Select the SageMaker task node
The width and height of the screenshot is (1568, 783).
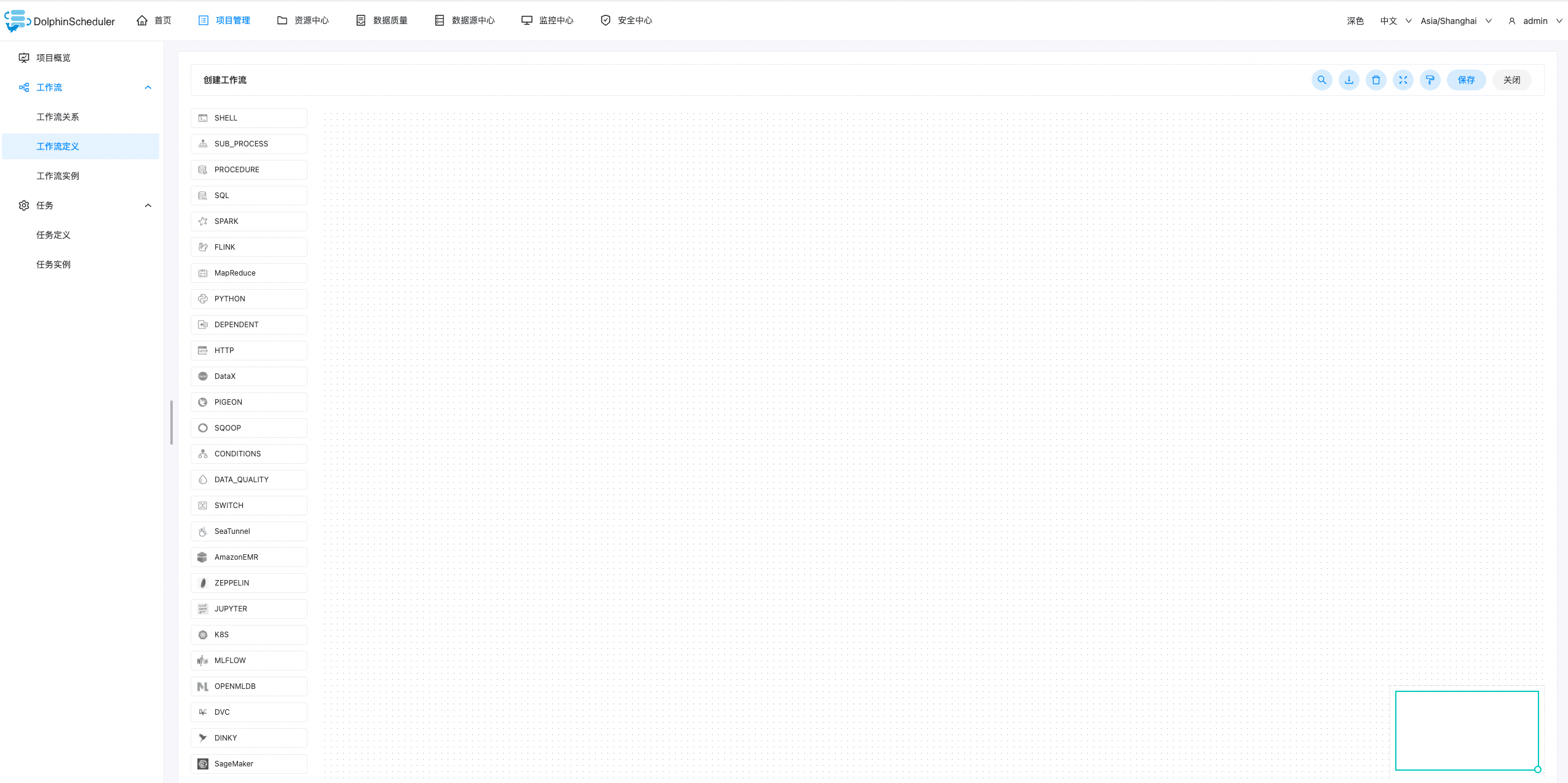(248, 764)
